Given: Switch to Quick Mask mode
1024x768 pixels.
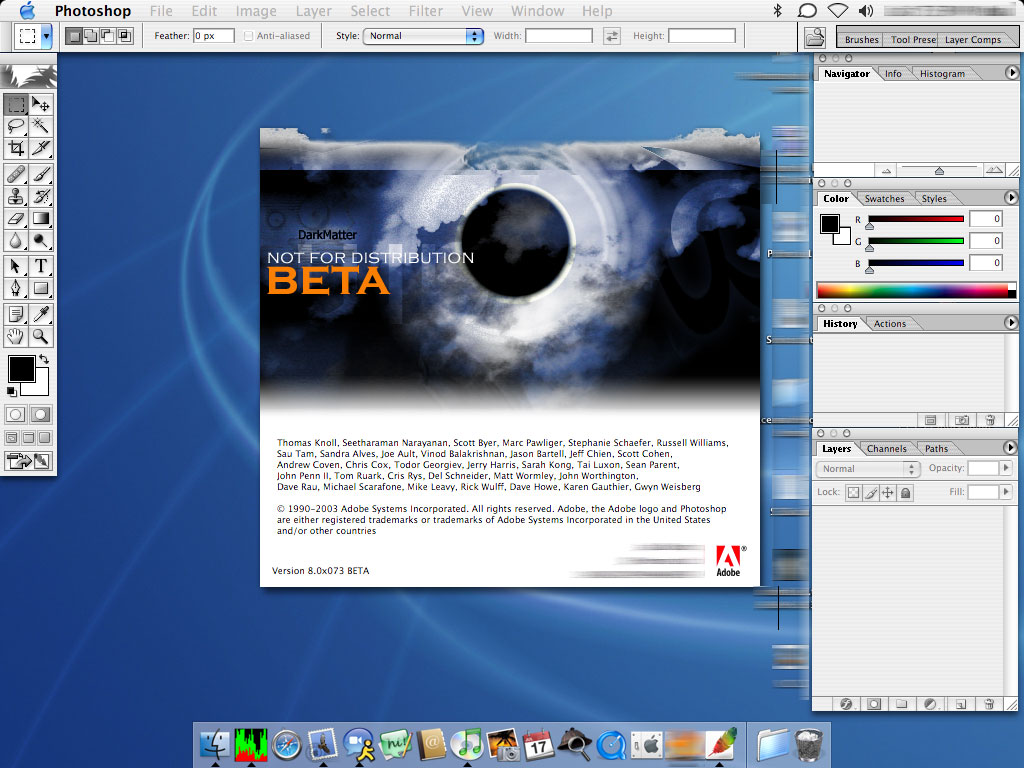Looking at the screenshot, I should coord(40,414).
